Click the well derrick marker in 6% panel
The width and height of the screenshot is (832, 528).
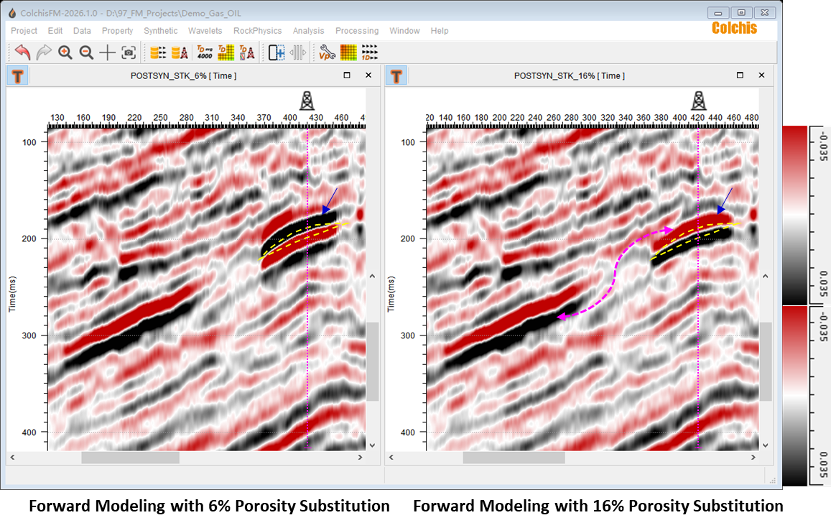(x=307, y=100)
